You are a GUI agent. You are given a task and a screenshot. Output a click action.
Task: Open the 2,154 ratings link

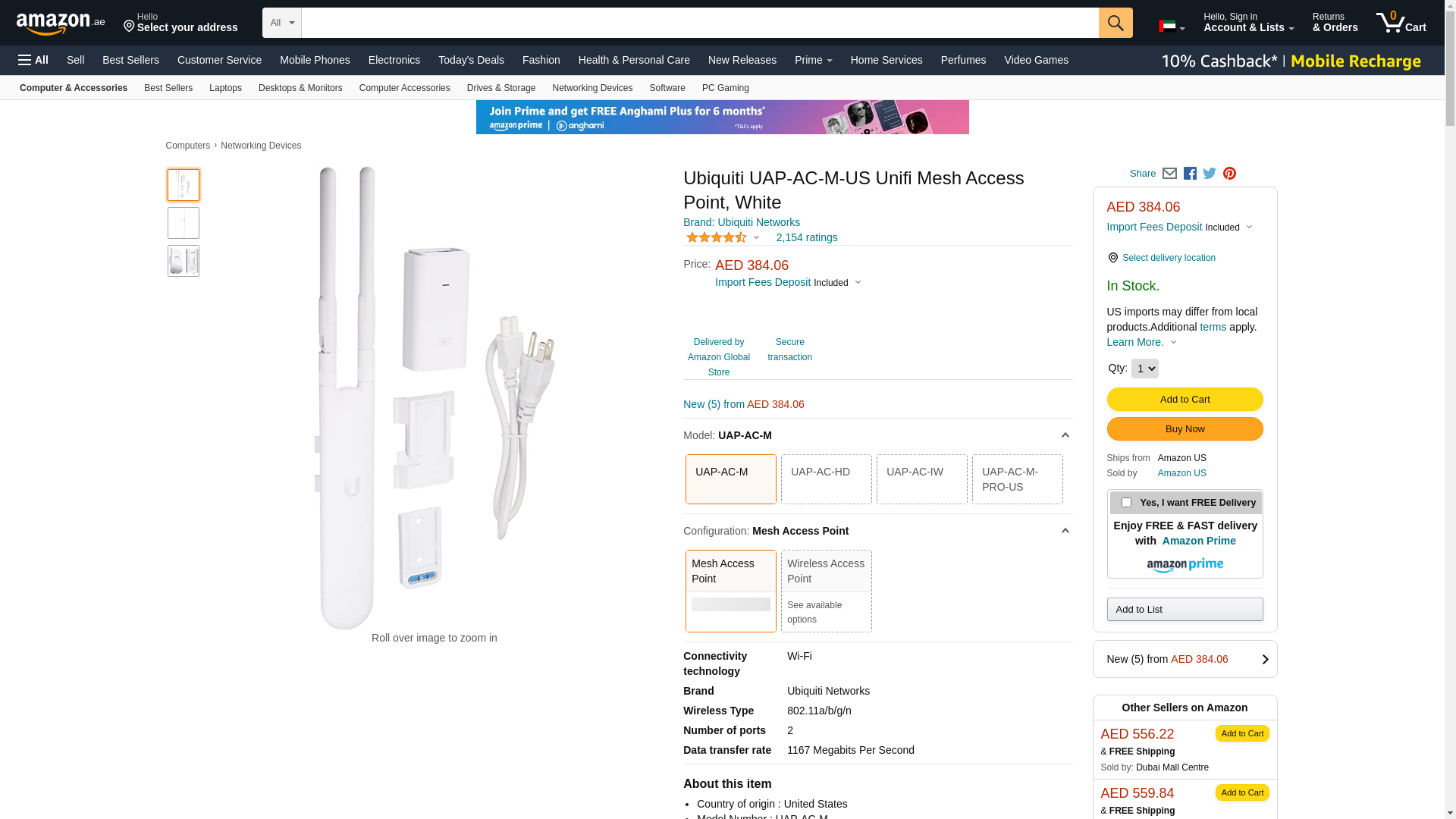(806, 237)
